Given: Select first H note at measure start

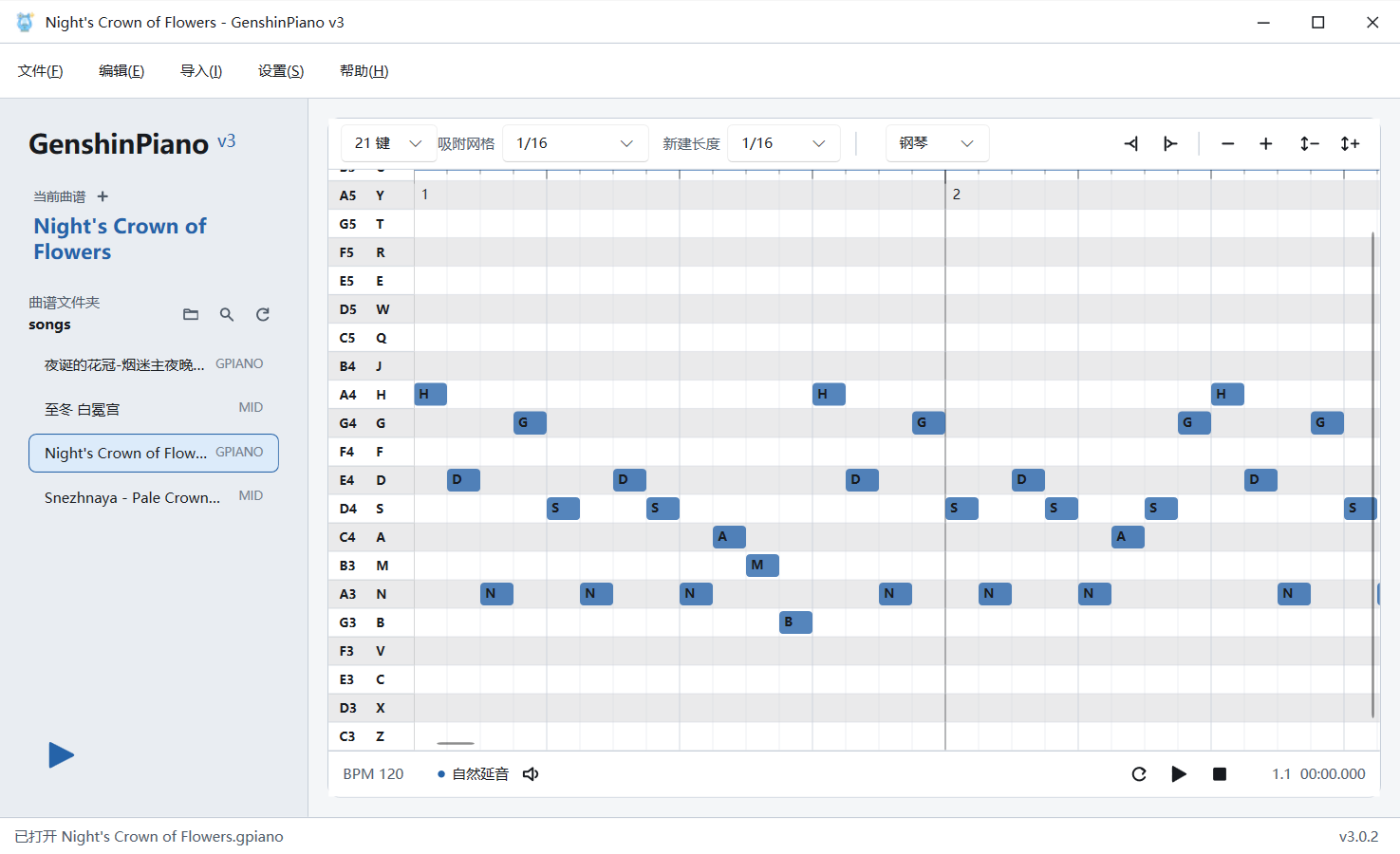Looking at the screenshot, I should tap(431, 395).
